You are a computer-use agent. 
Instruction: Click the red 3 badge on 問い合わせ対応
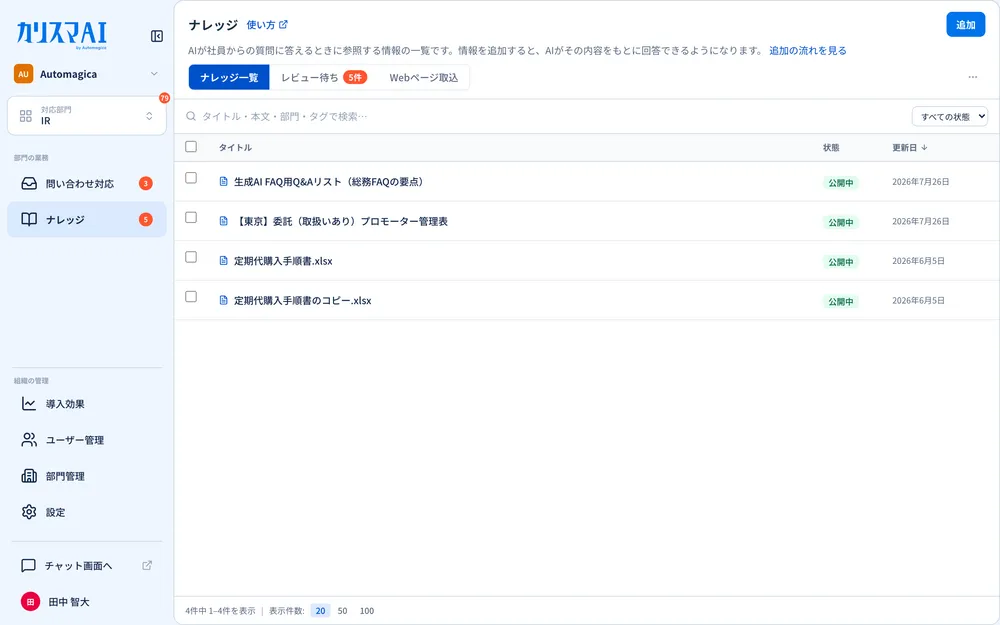click(145, 184)
